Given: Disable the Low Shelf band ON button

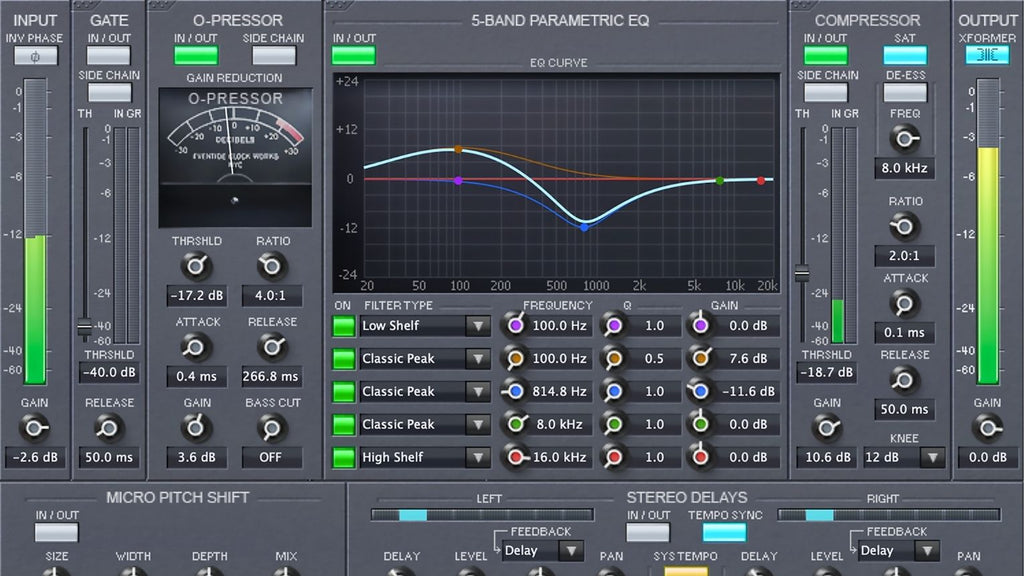Looking at the screenshot, I should [x=344, y=326].
